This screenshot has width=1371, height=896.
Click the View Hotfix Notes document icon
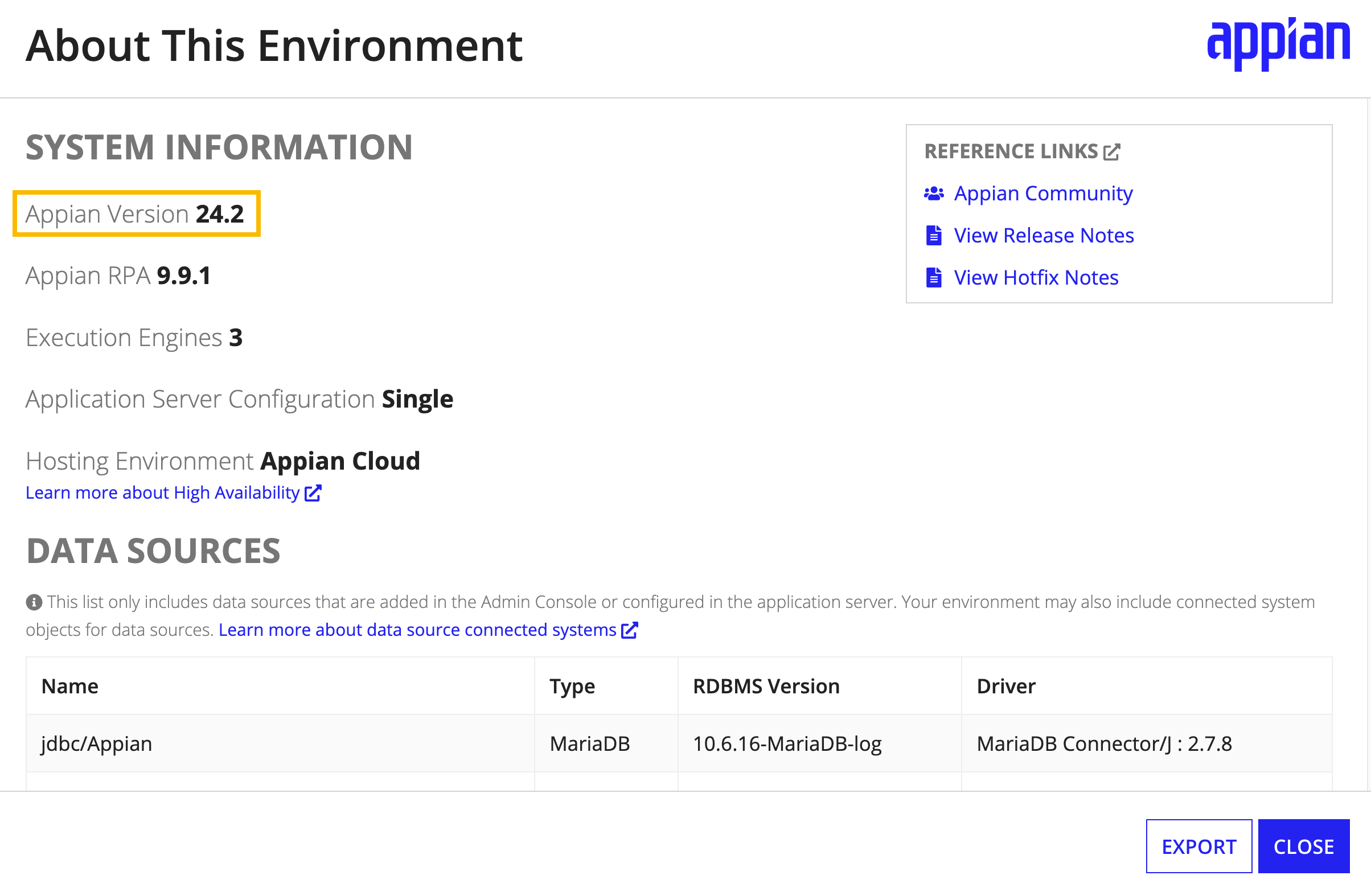click(x=934, y=278)
